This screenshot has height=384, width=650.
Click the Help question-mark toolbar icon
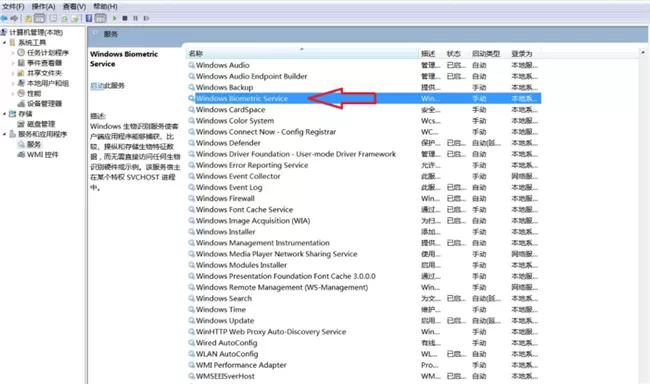click(89, 18)
